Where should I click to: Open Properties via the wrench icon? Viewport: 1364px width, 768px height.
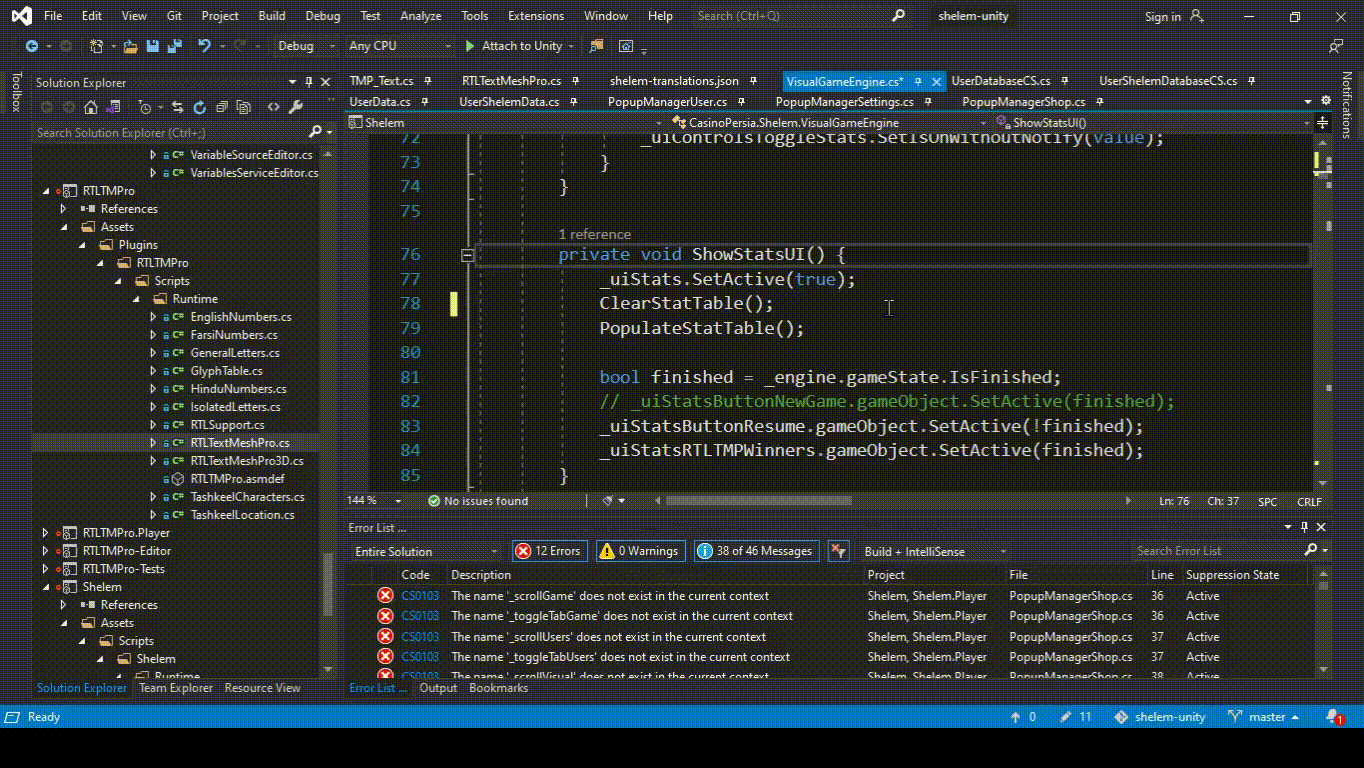[x=295, y=107]
